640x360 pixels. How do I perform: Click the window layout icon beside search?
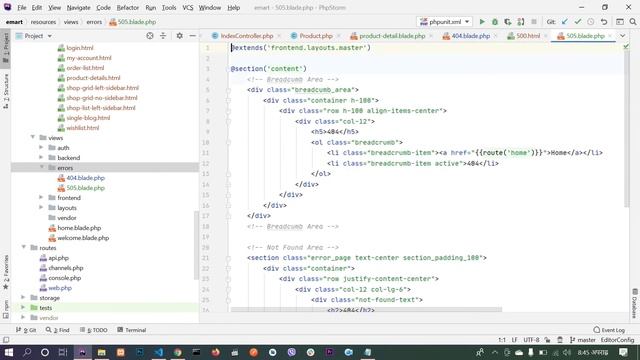620,22
